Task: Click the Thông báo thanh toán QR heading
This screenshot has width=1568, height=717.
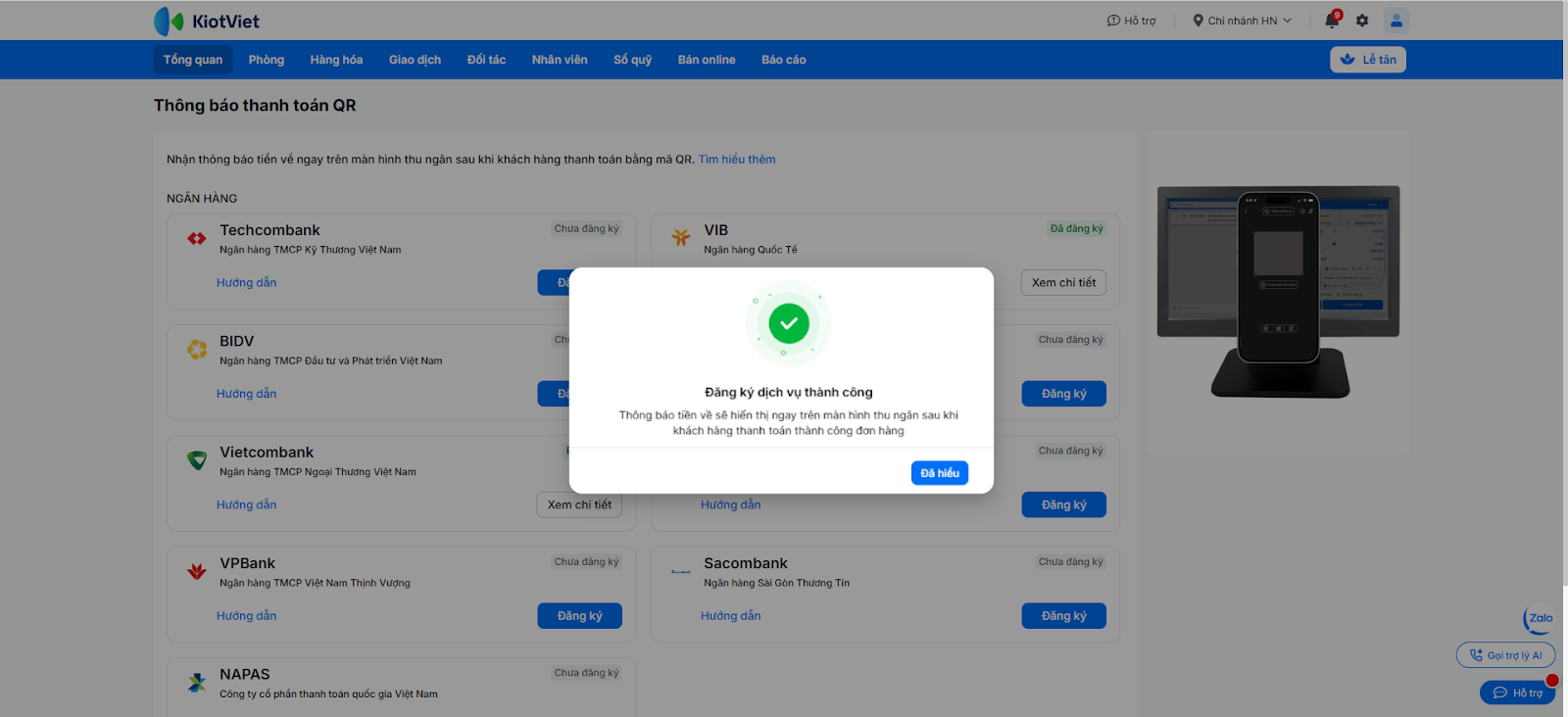Action: pyautogui.click(x=255, y=106)
